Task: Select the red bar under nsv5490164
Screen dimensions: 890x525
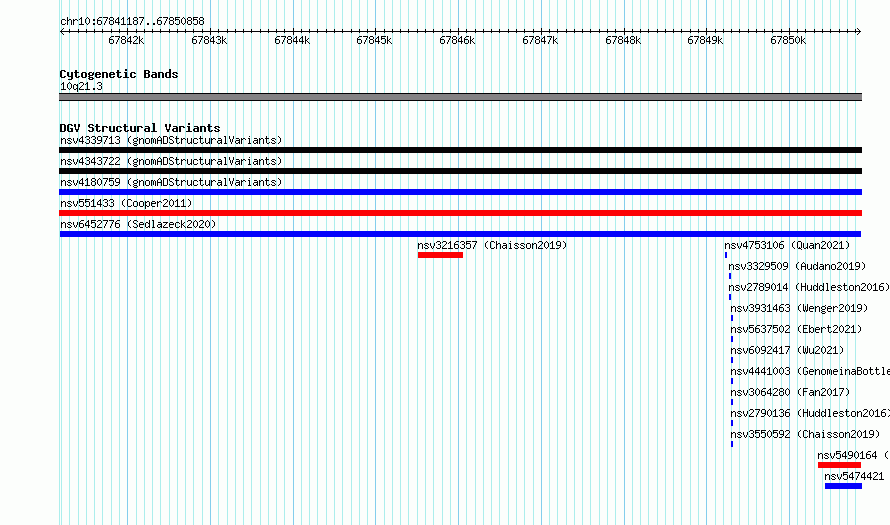Action: 839,465
